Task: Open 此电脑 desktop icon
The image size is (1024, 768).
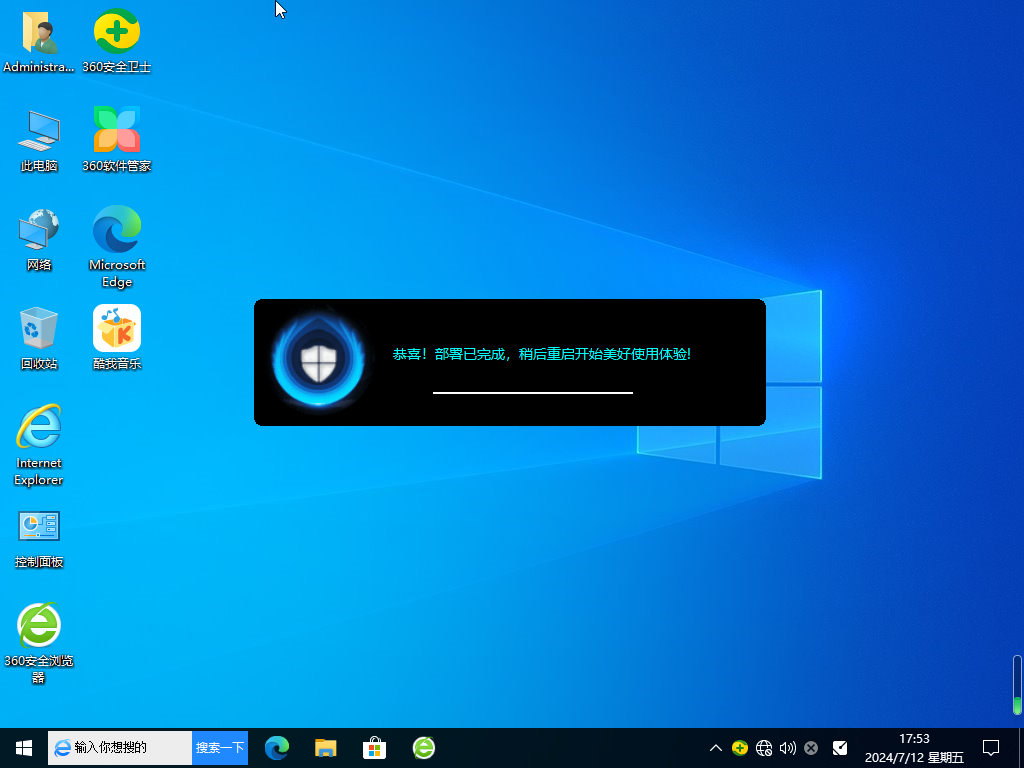Action: [x=39, y=140]
